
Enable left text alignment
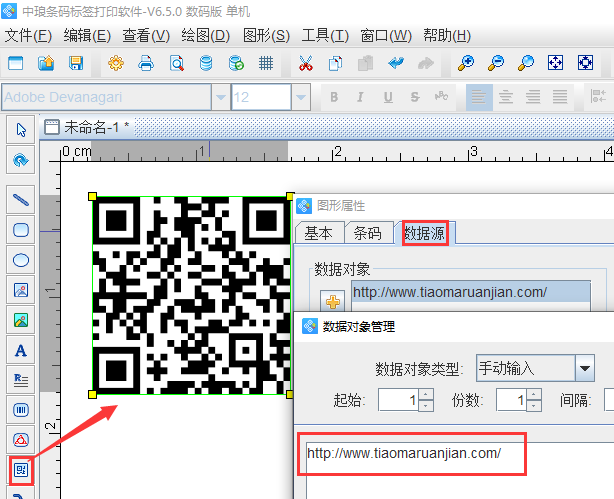tap(480, 97)
